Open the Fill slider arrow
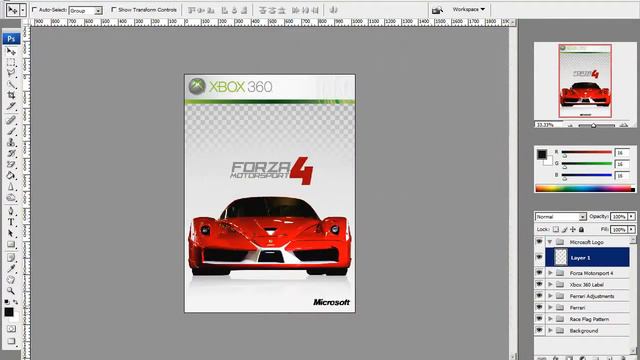The height and width of the screenshot is (360, 640). [631, 229]
